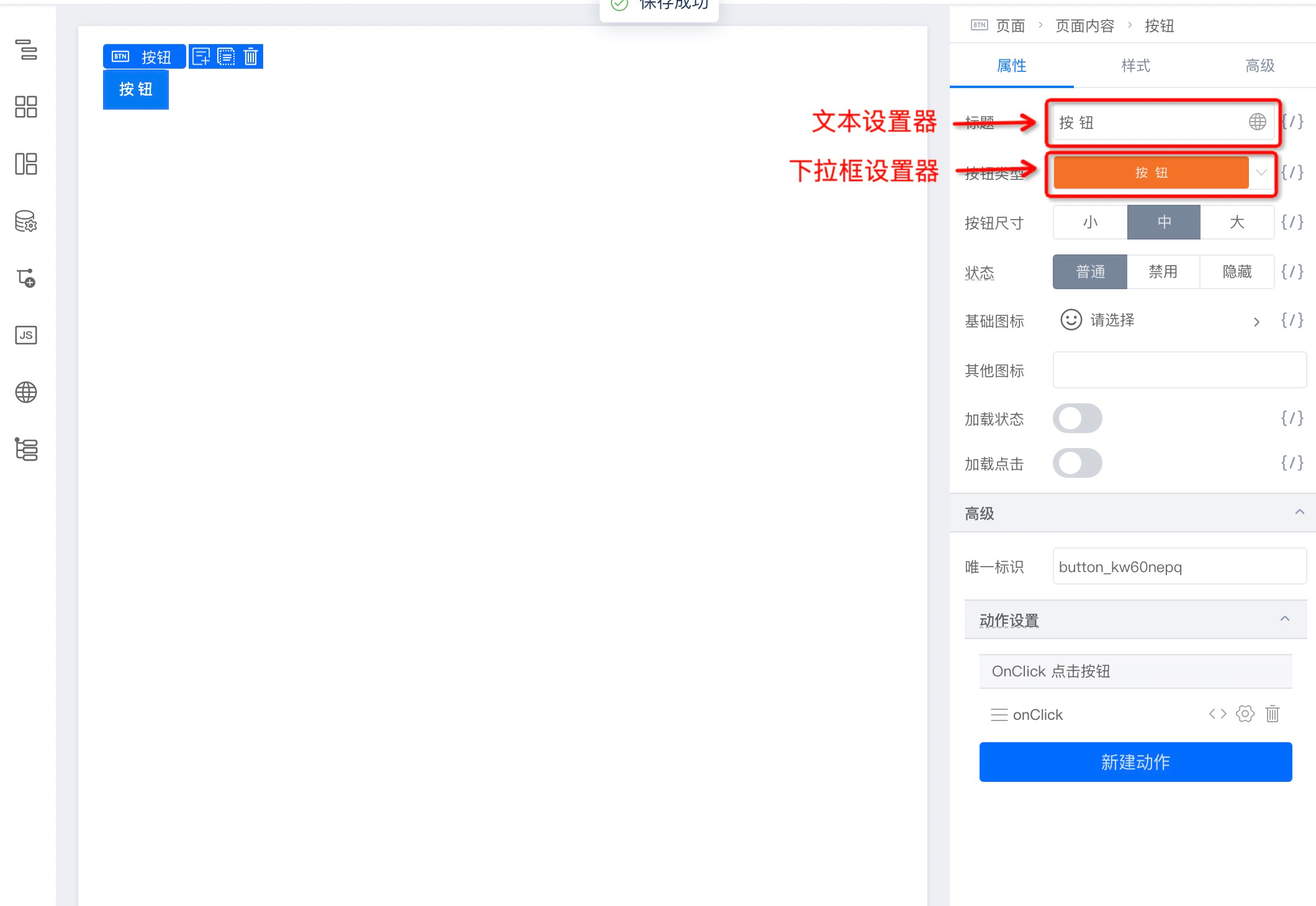1316x906 pixels.
Task: Open the JS source panel icon
Action: point(26,335)
